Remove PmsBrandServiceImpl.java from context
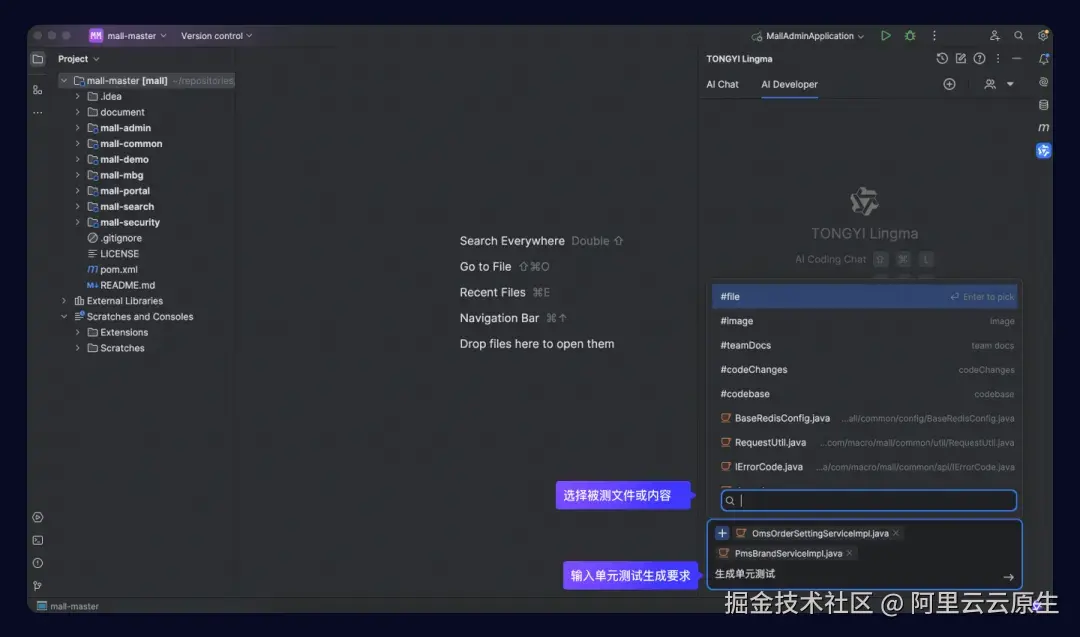 coord(850,553)
